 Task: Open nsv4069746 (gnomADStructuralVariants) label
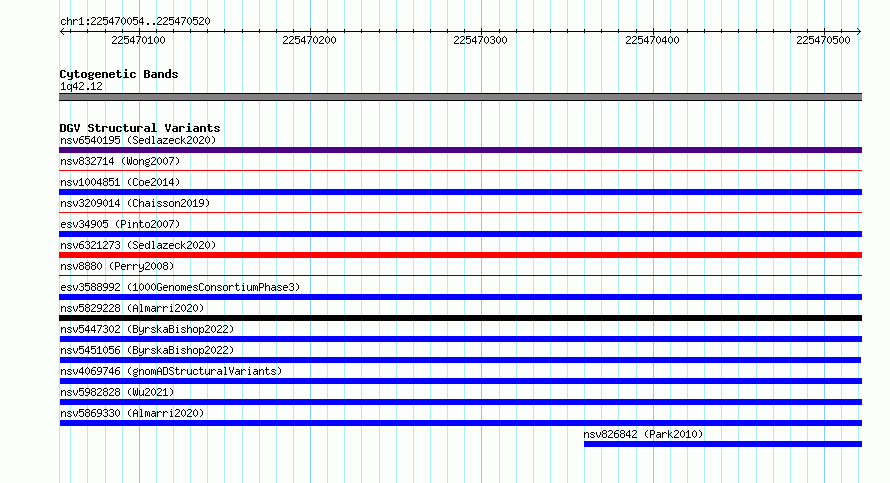[x=171, y=371]
